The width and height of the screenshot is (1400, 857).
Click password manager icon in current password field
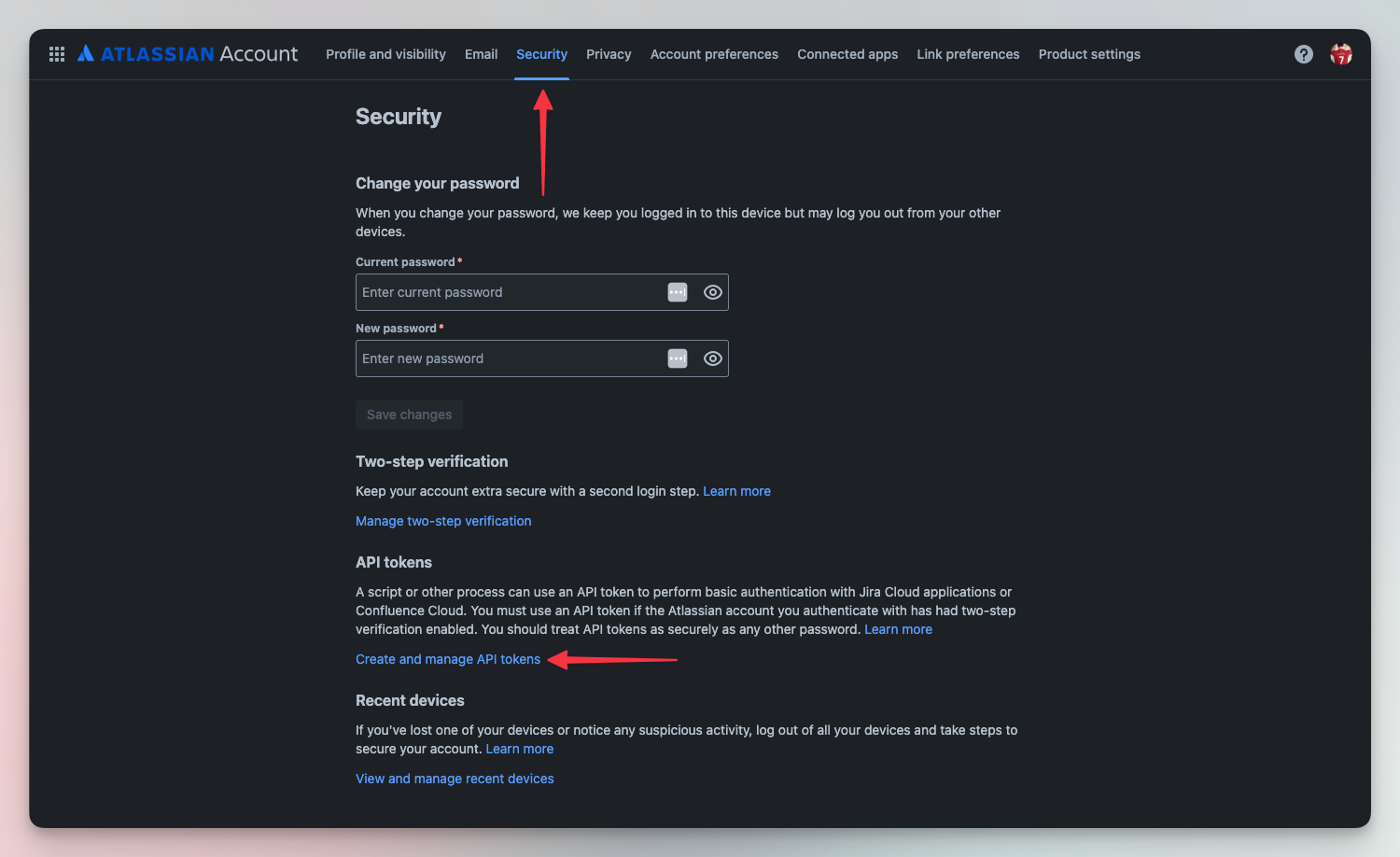[x=678, y=292]
